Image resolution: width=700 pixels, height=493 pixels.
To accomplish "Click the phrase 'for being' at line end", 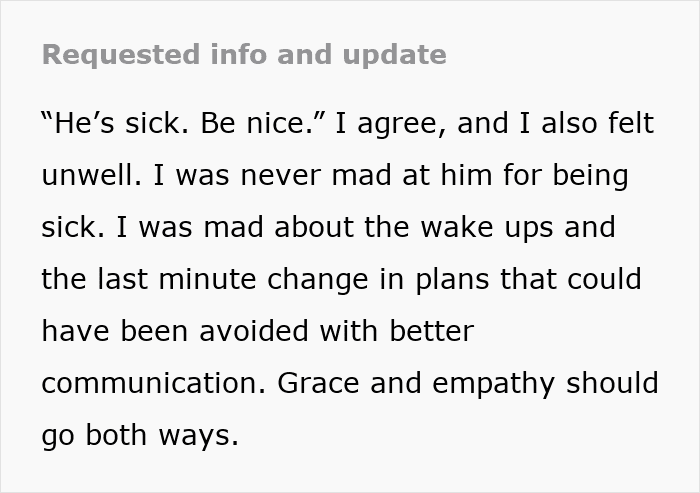I will point(566,176).
